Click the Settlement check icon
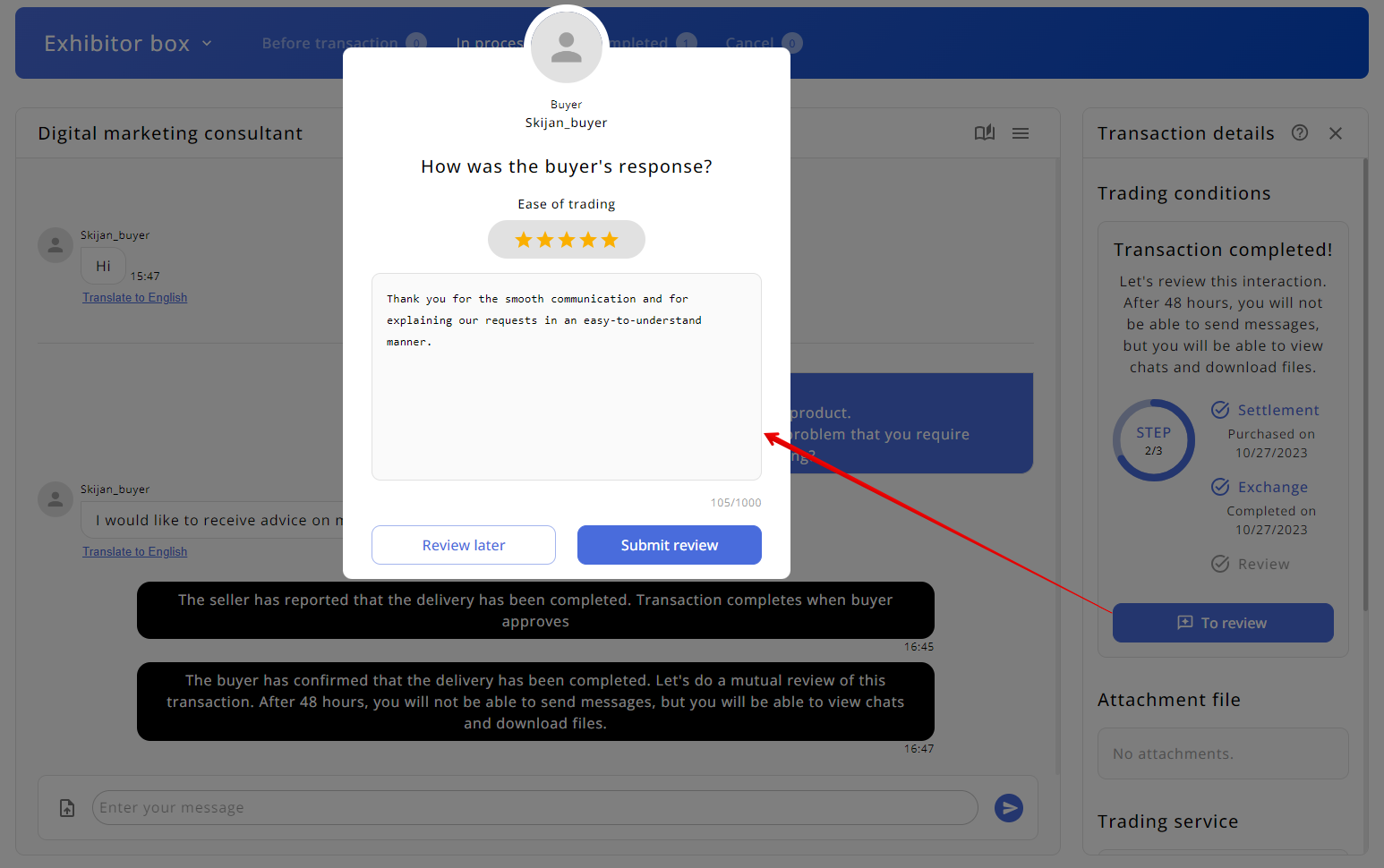 (x=1220, y=410)
